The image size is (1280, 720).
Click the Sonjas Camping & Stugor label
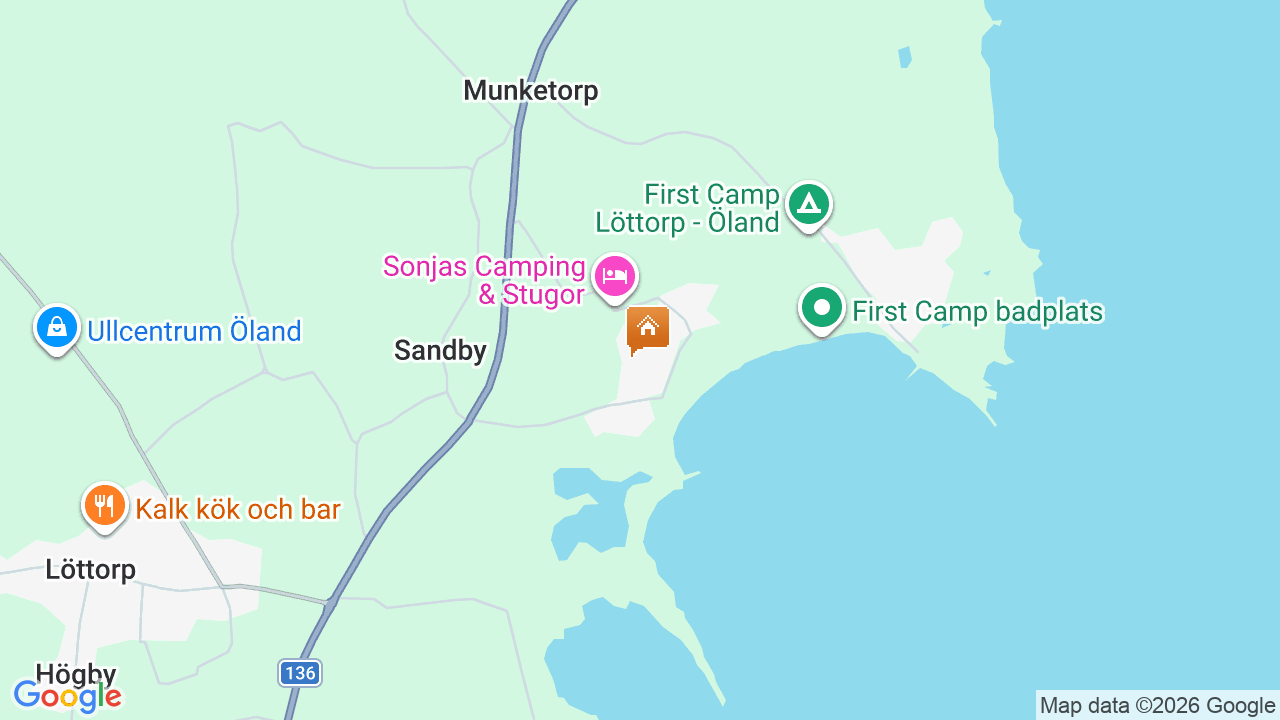[484, 281]
